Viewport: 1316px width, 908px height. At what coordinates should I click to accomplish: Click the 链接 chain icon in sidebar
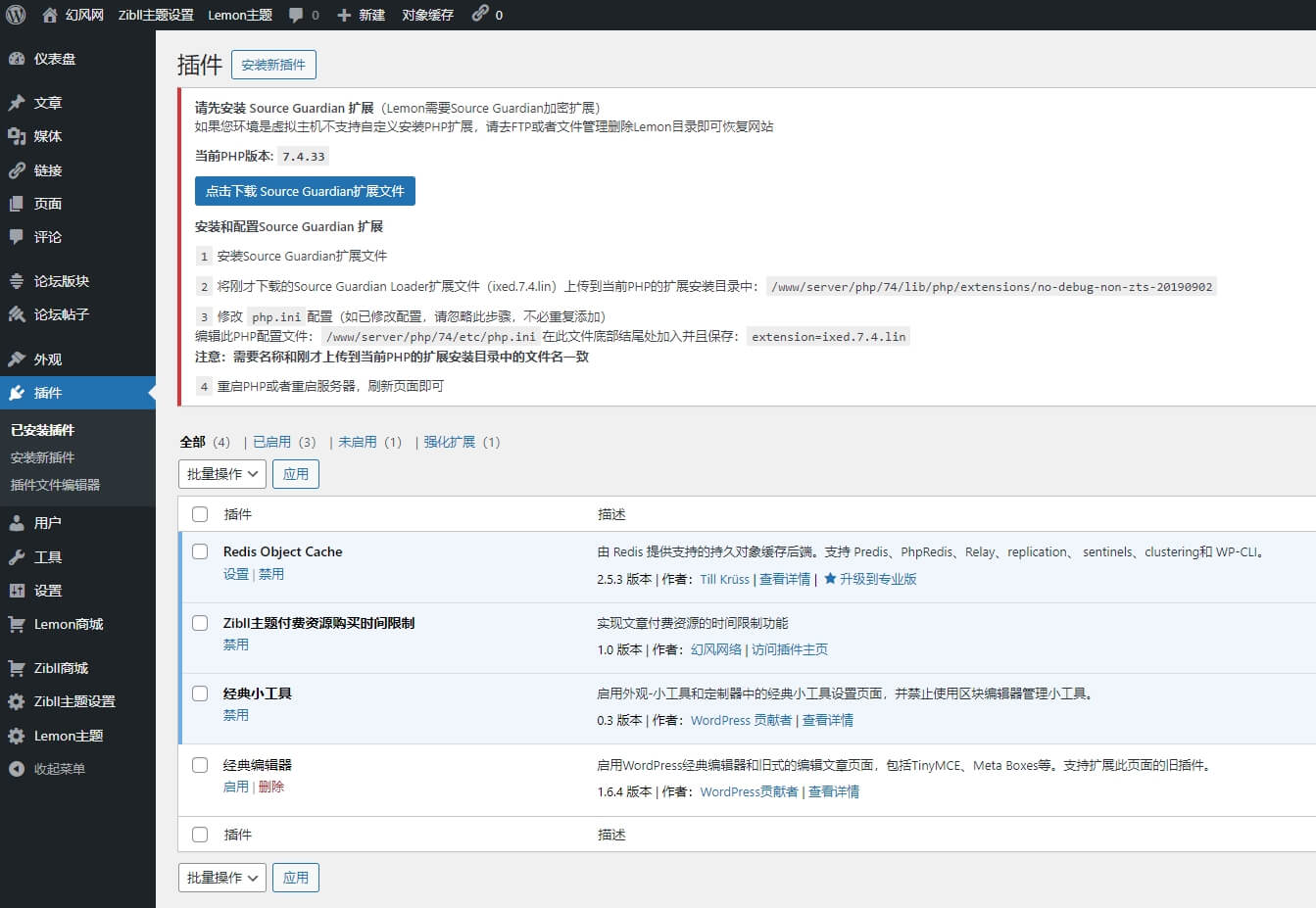(17, 170)
